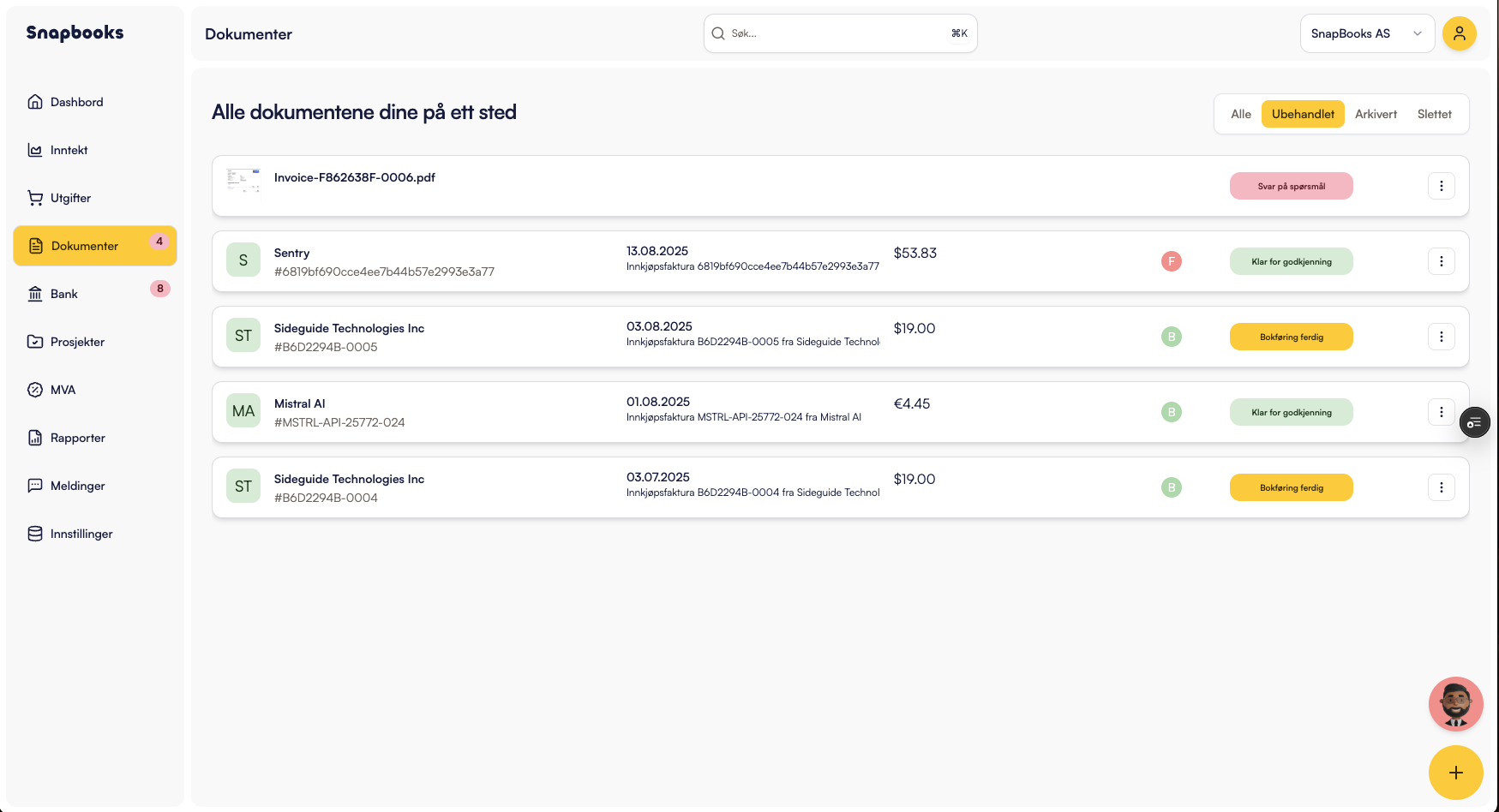This screenshot has width=1499, height=812.
Task: Open the three-dot menu for Mistral AI
Action: 1442,412
